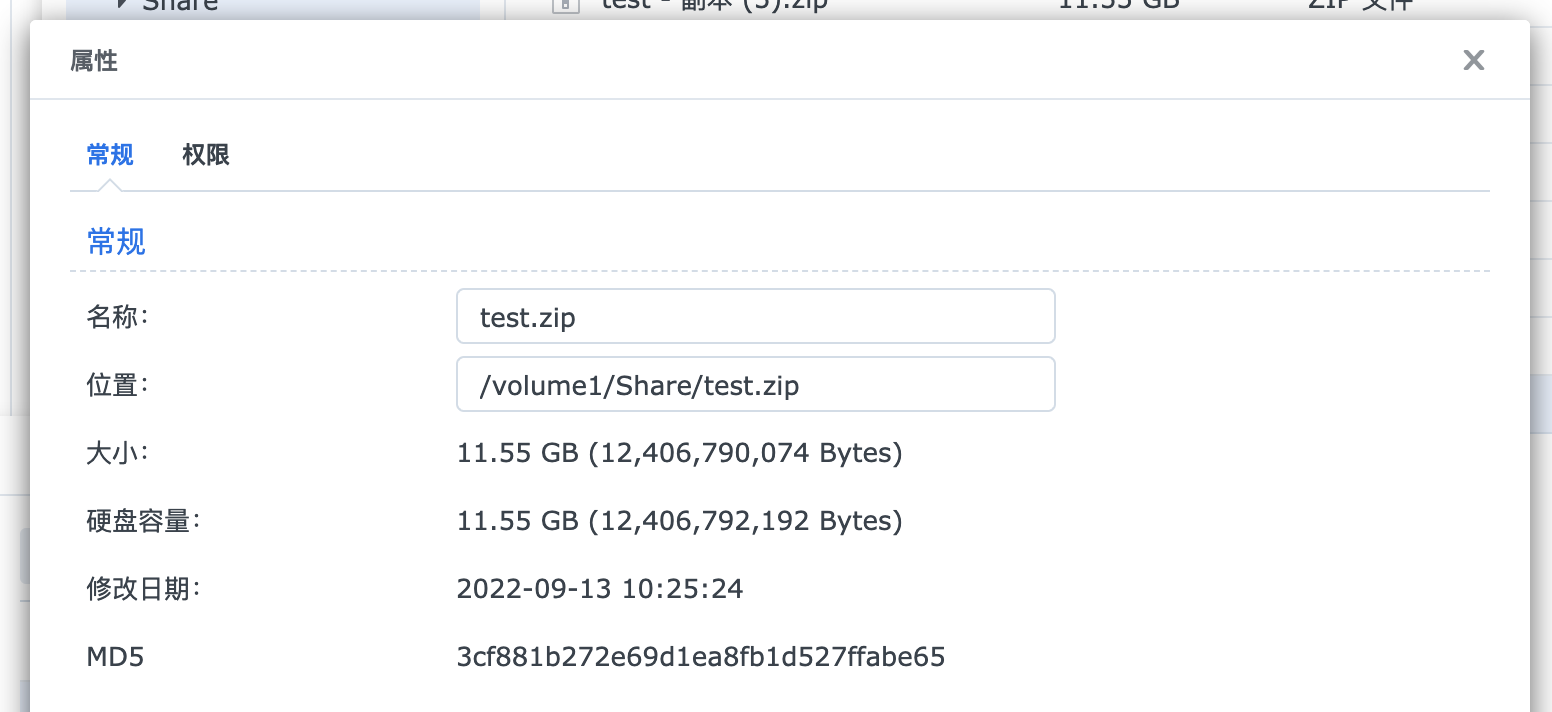Viewport: 1552px width, 712px height.
Task: Click the 名称 field containing test.zip
Action: pos(755,317)
